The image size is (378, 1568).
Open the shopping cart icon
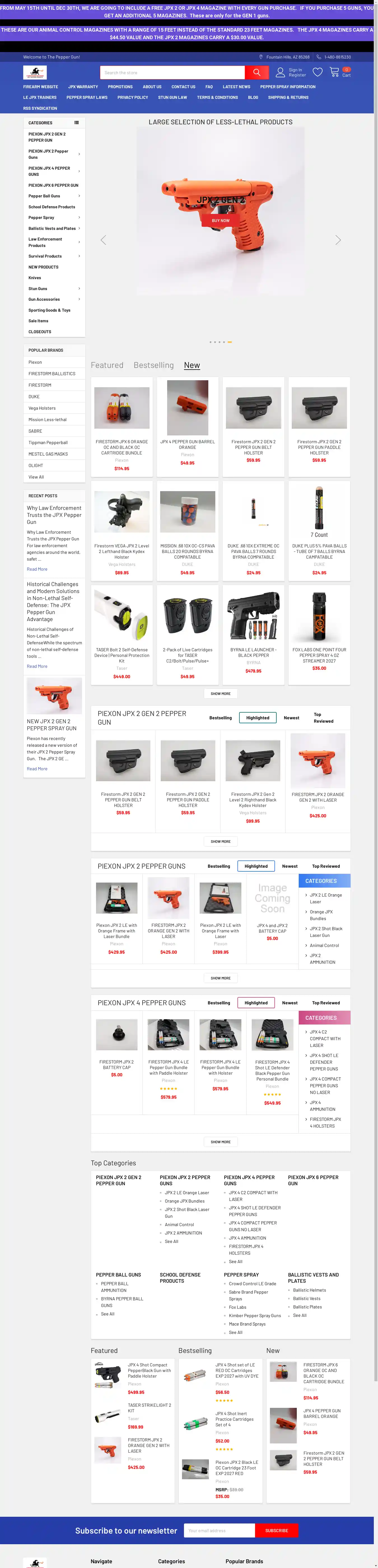[334, 72]
